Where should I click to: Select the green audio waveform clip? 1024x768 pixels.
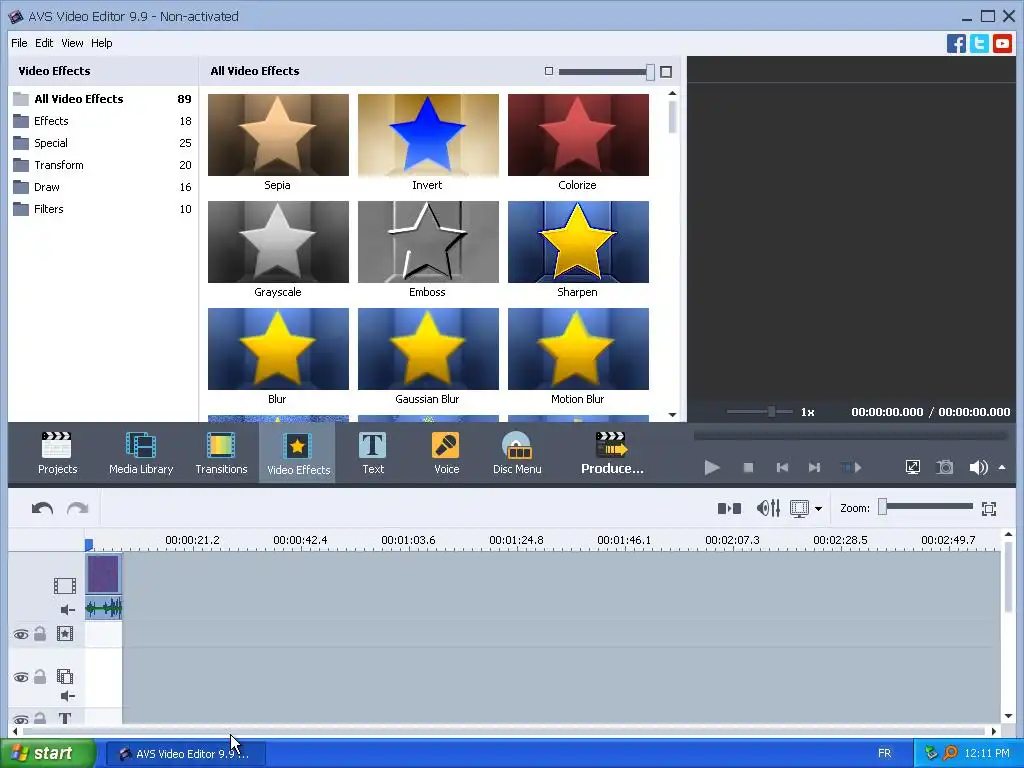point(103,609)
